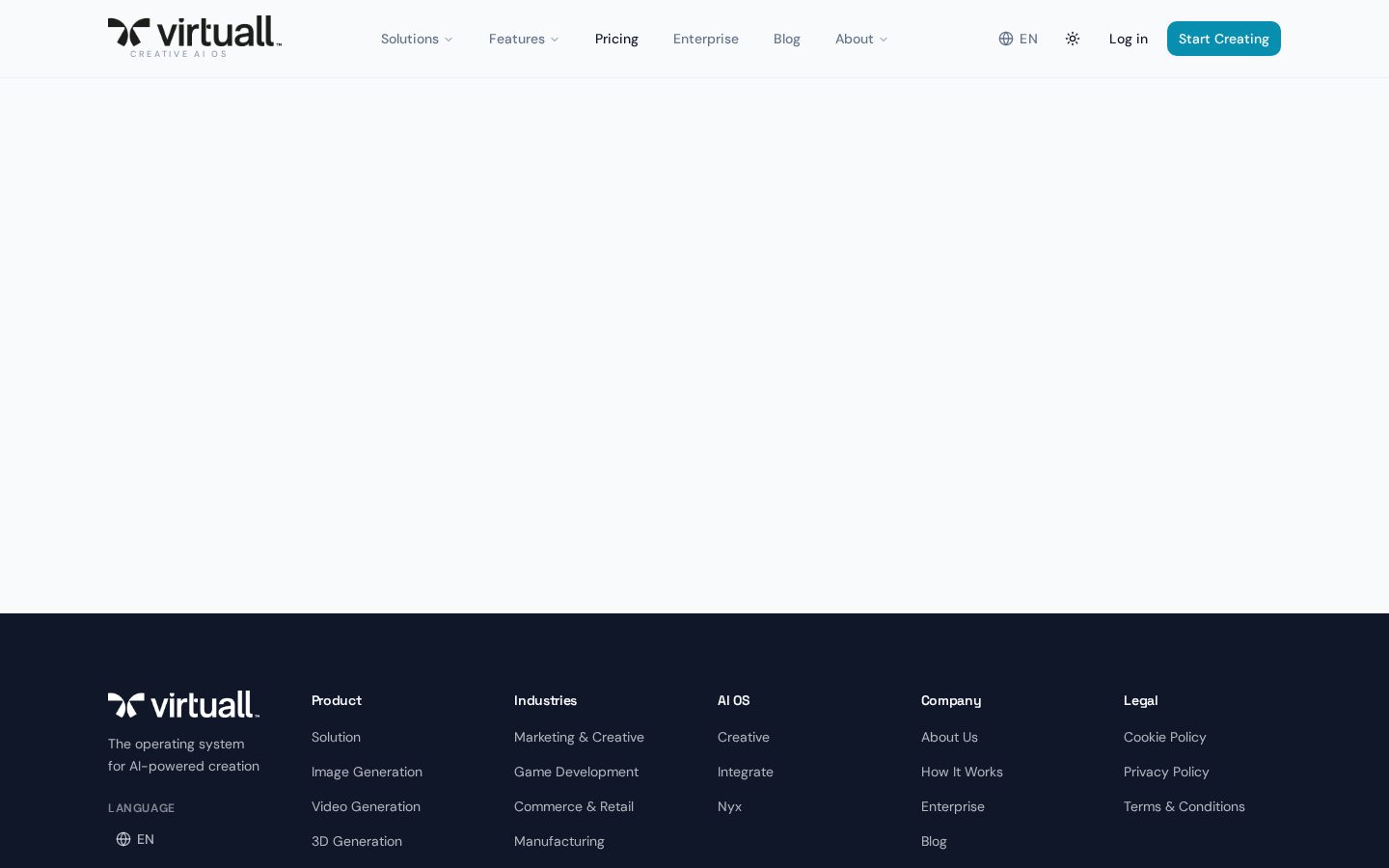The width and height of the screenshot is (1389, 868).
Task: Click the 'Product' footer column heading
Action: (x=337, y=700)
